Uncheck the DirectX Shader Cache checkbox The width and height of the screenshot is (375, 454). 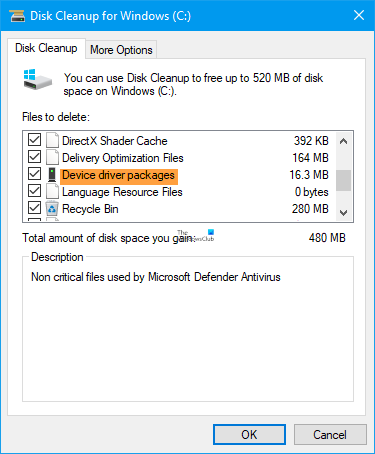pos(34,140)
